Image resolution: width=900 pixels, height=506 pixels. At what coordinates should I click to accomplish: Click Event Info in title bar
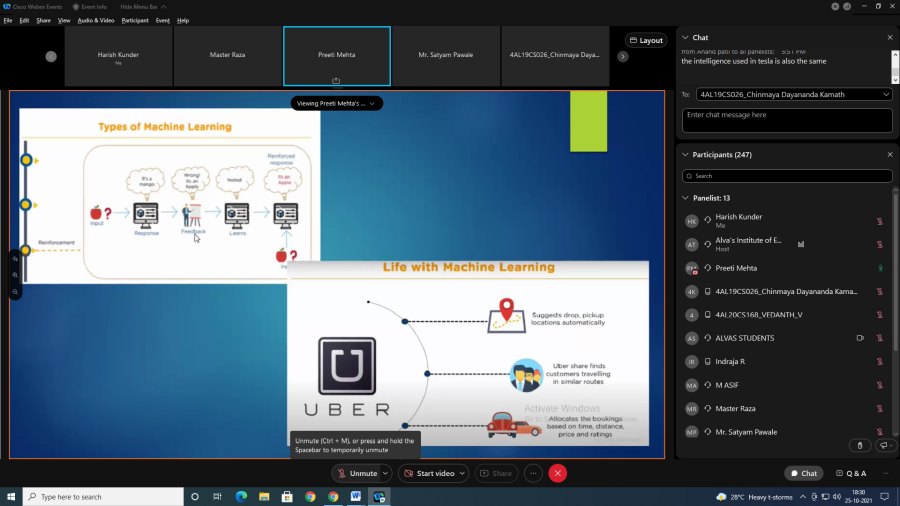[x=90, y=7]
